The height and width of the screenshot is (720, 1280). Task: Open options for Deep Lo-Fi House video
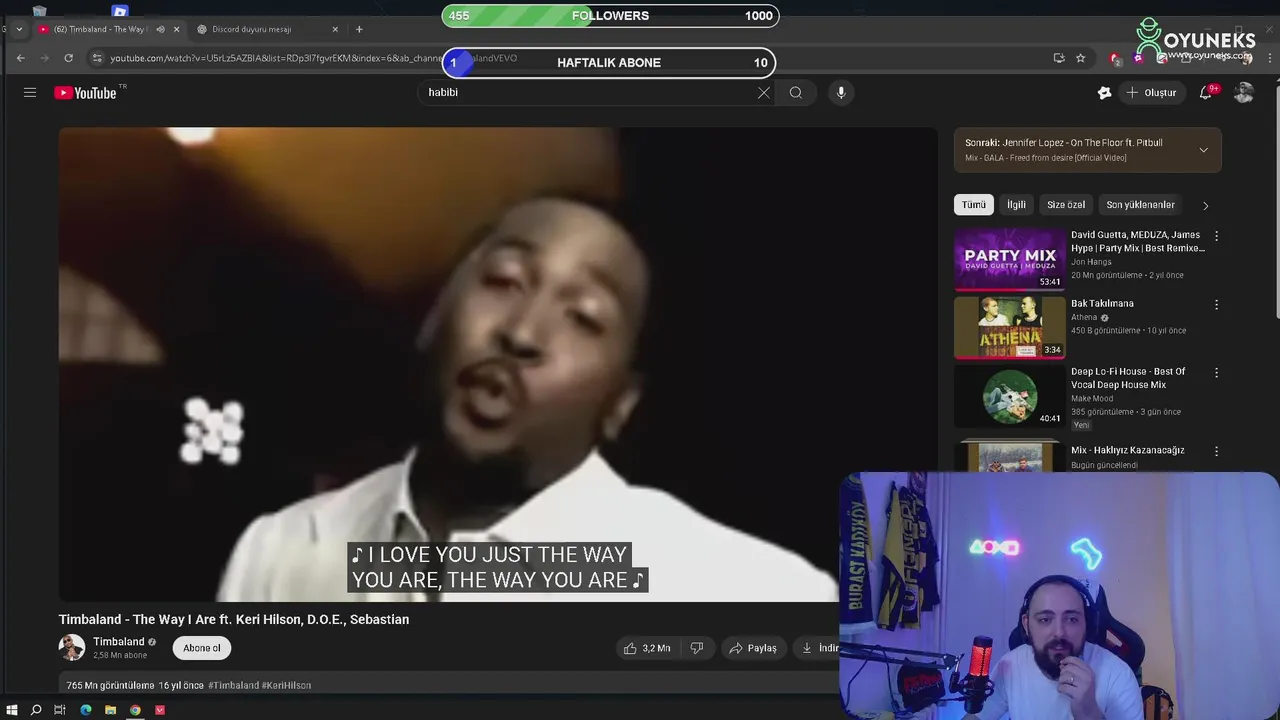pos(1216,372)
